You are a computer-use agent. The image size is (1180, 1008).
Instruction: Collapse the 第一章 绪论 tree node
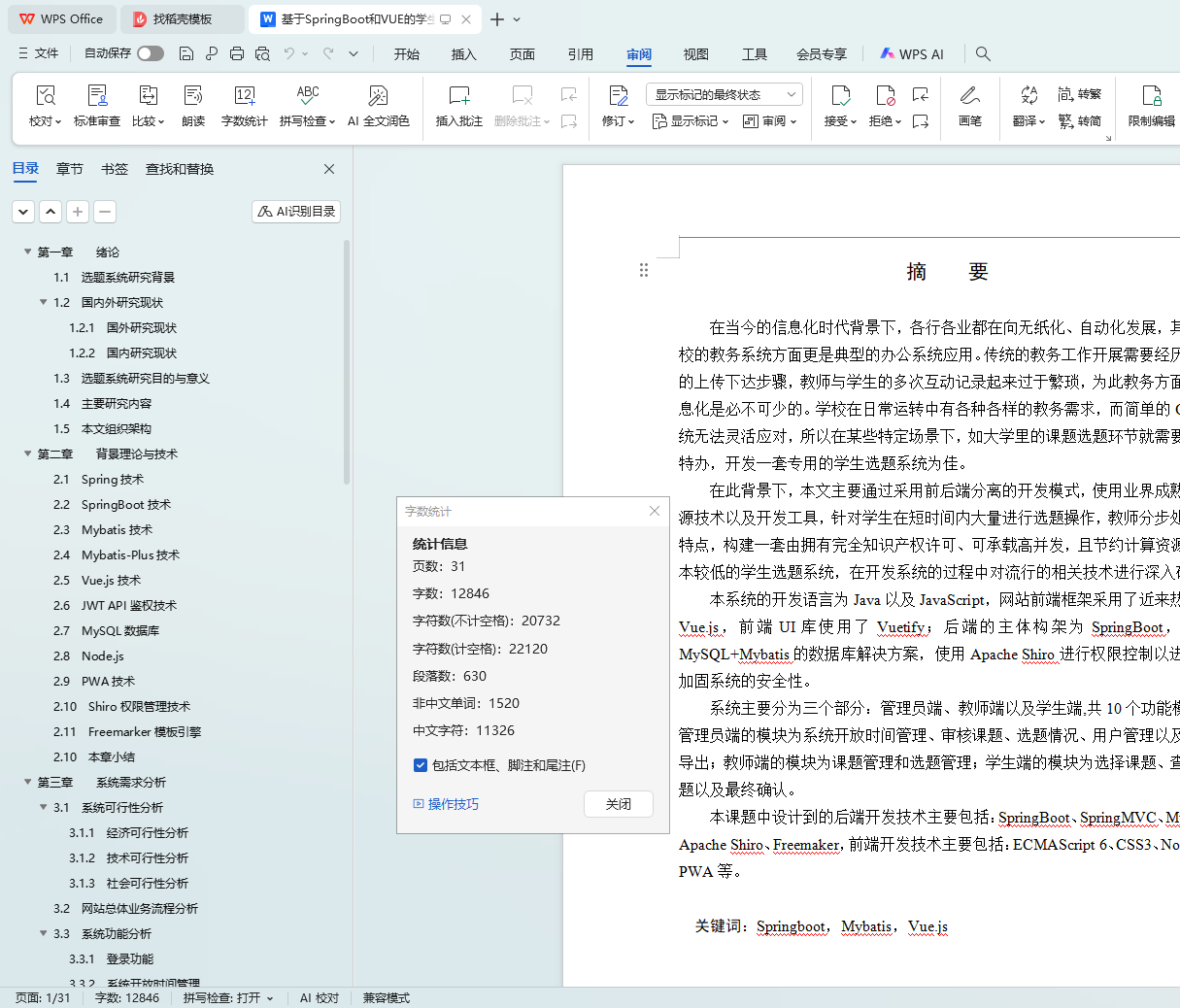(27, 252)
